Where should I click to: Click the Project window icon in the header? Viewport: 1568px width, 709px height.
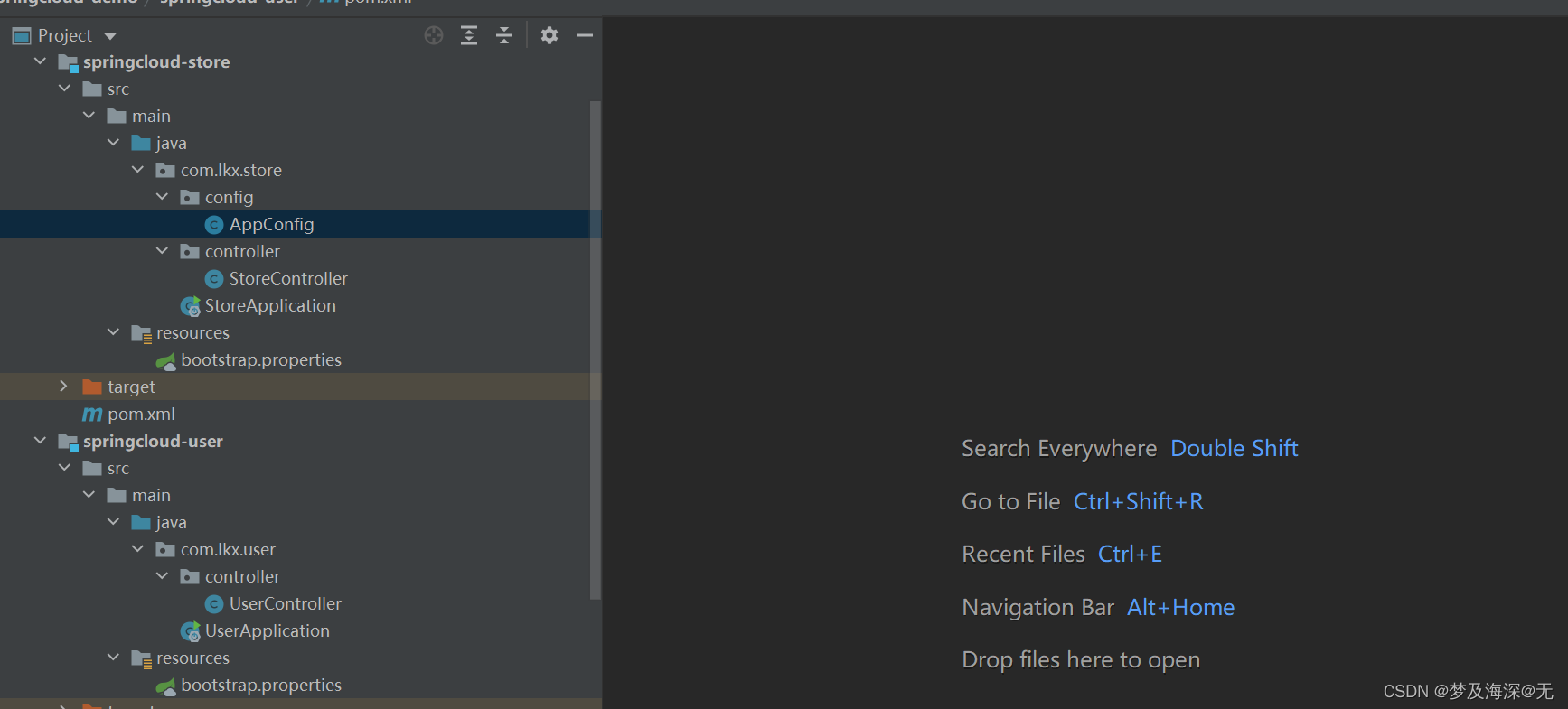(x=22, y=36)
